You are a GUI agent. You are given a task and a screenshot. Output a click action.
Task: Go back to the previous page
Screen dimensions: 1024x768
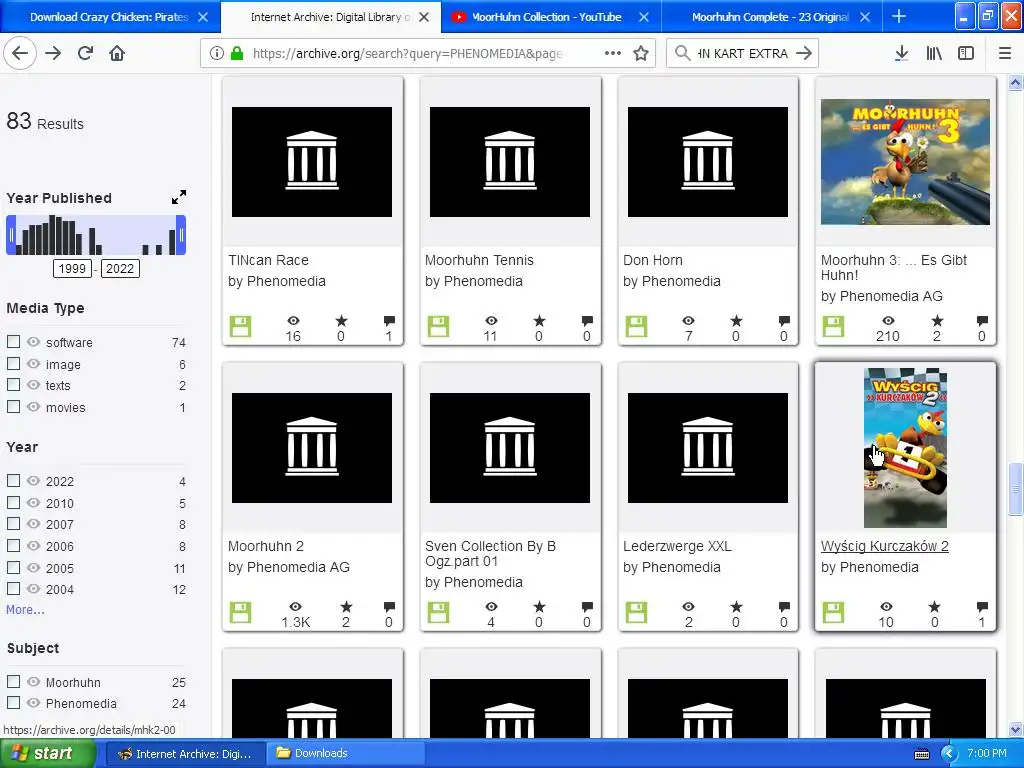tap(20, 54)
